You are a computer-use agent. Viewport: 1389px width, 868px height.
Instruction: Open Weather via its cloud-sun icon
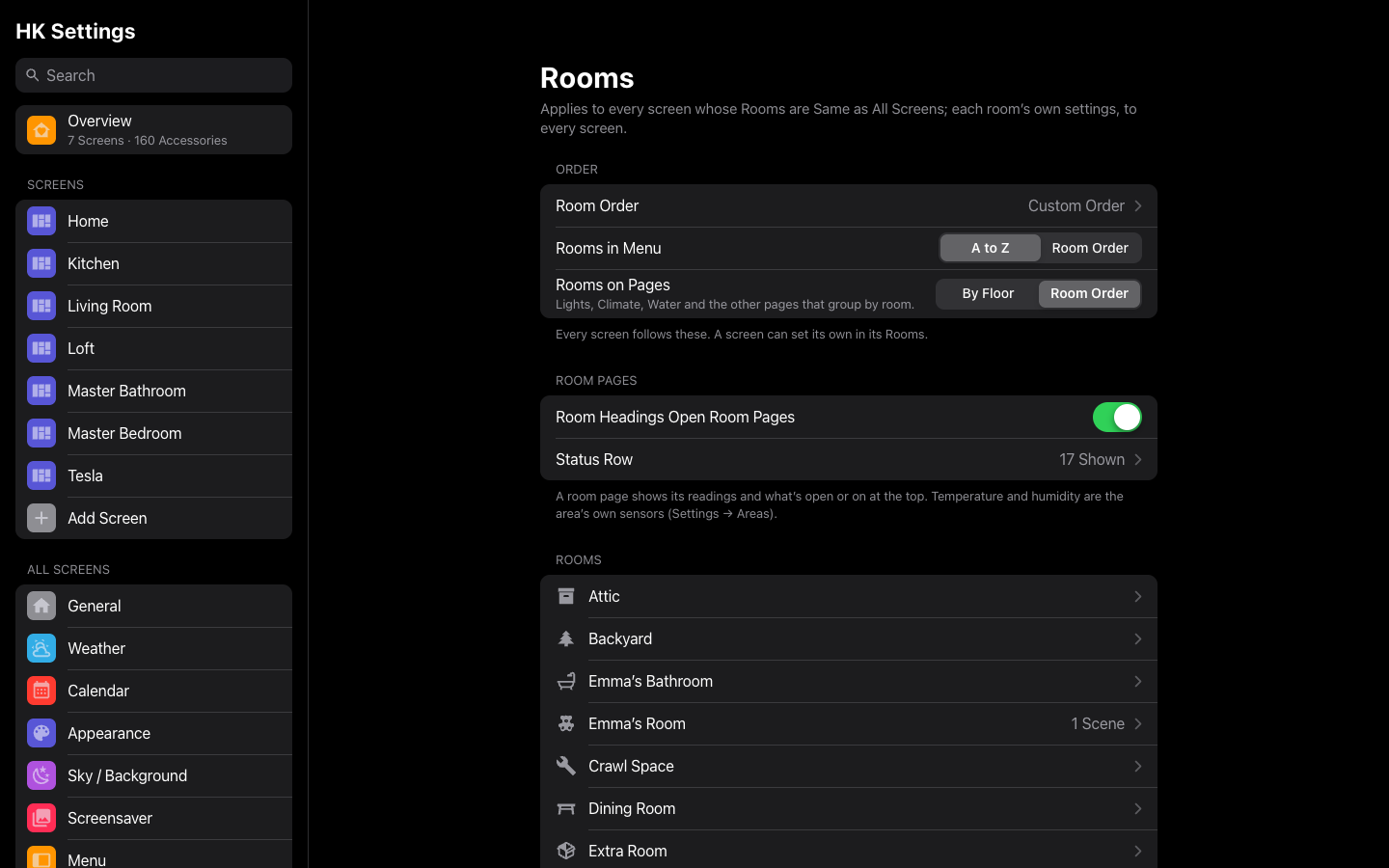click(41, 648)
